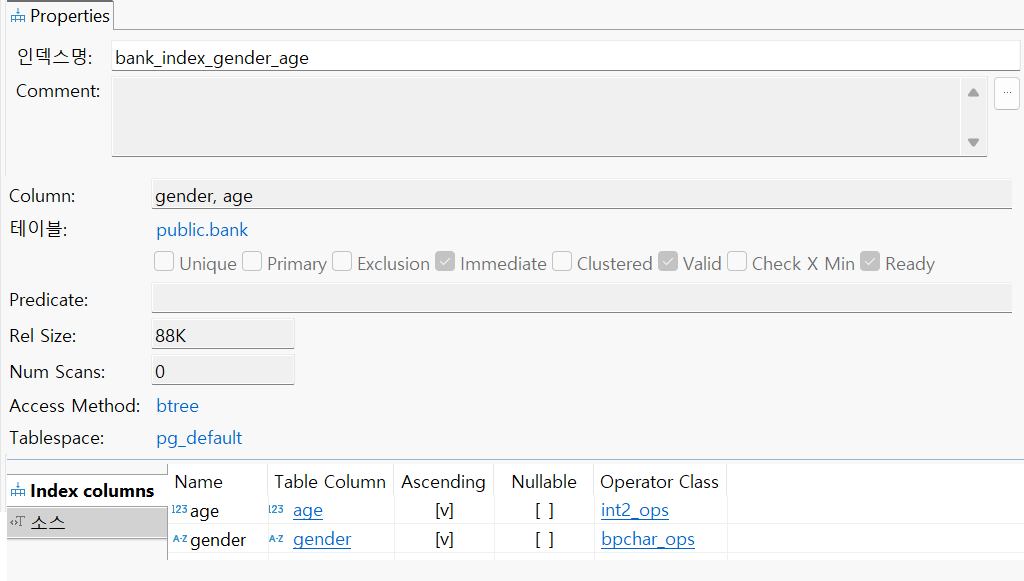Switch to the 소스 source tab
Screen dimensions: 1024x581
(88, 522)
